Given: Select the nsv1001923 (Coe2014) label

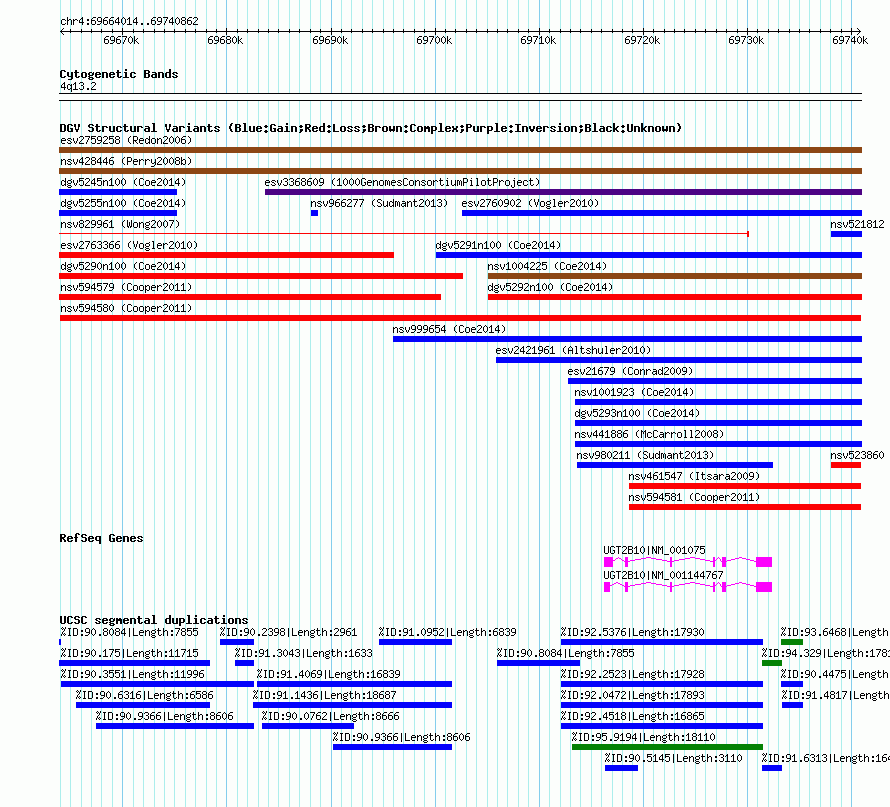Looking at the screenshot, I should (634, 392).
